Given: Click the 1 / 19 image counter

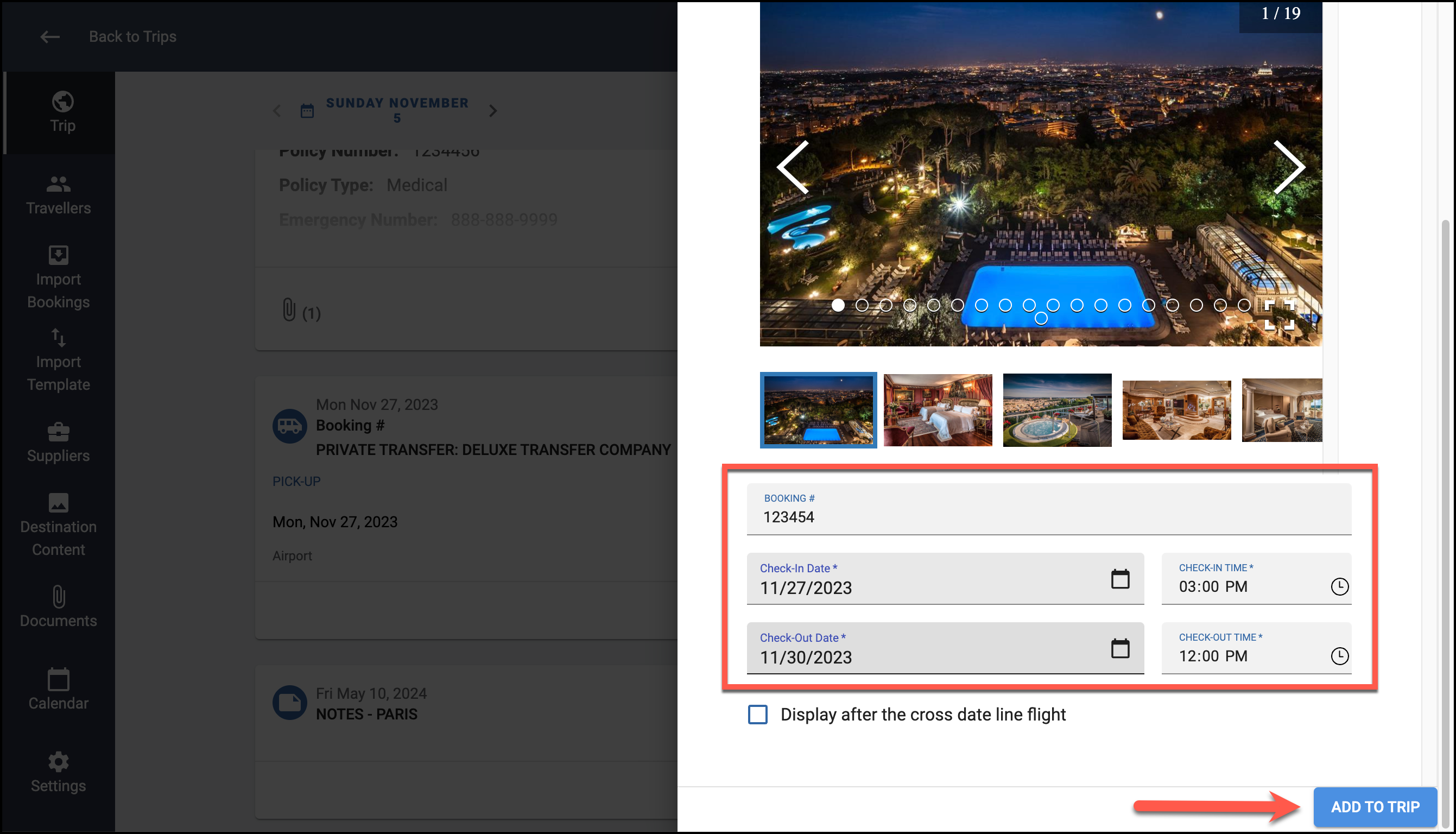Looking at the screenshot, I should 1281,13.
